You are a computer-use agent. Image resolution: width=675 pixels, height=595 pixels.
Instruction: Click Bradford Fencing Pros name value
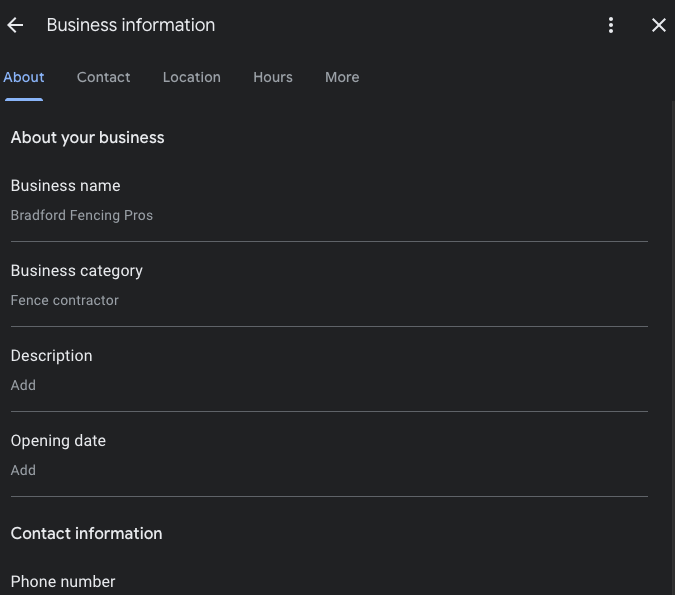click(x=82, y=215)
